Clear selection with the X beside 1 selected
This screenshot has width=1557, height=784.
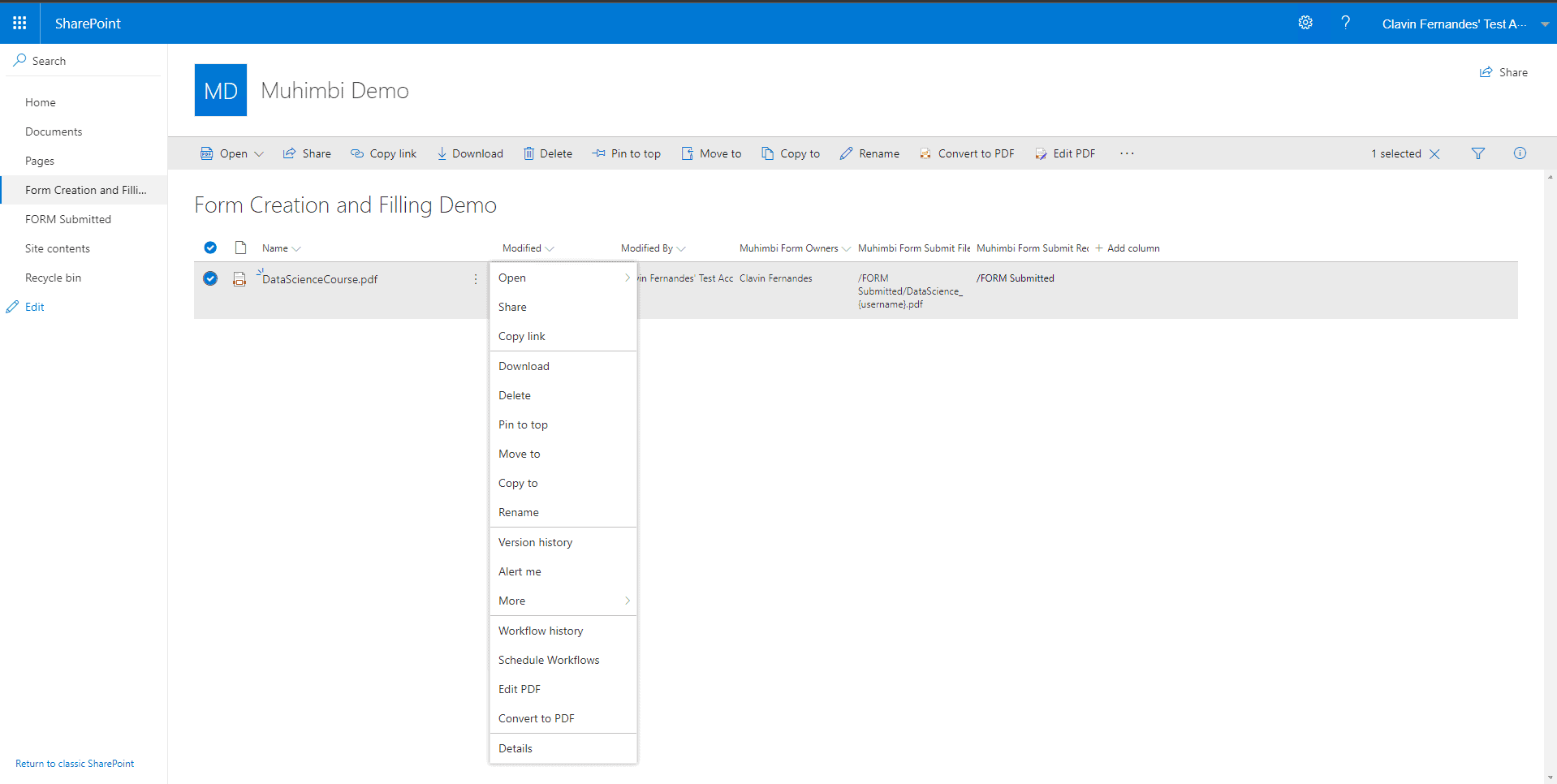(1434, 154)
